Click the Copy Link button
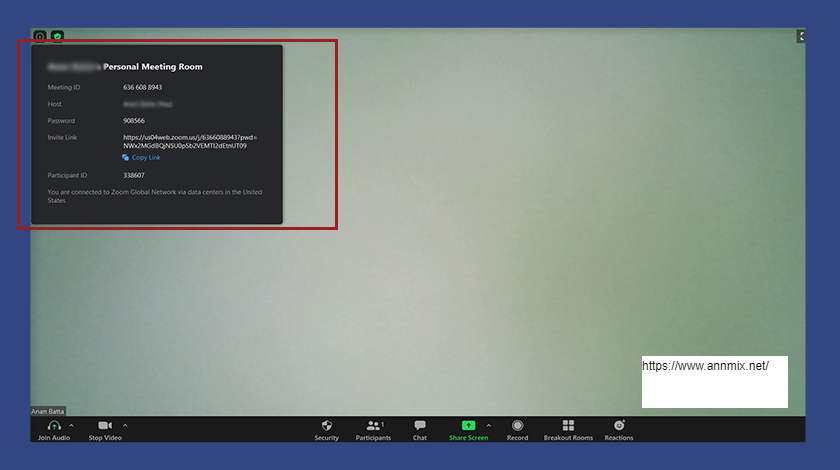This screenshot has width=840, height=470. [x=141, y=158]
